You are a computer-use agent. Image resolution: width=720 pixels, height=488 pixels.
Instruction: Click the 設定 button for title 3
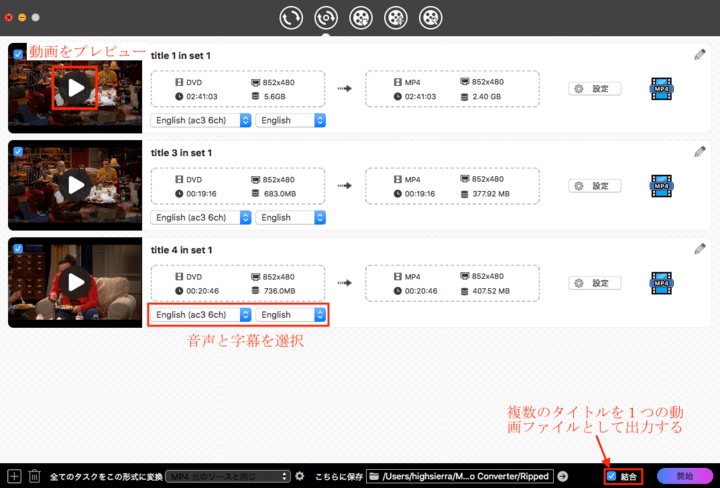coord(594,185)
